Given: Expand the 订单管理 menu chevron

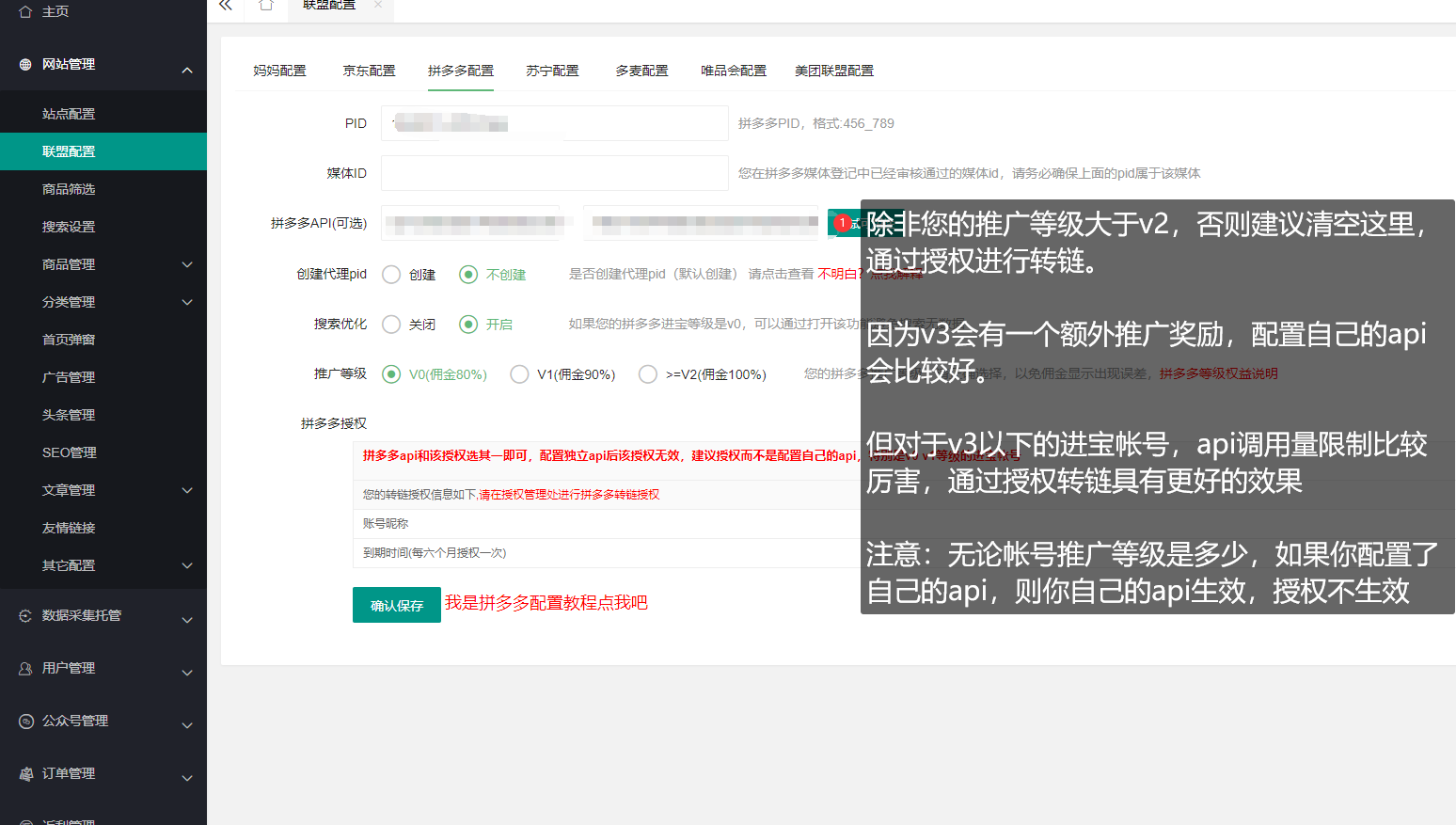Looking at the screenshot, I should point(187,778).
